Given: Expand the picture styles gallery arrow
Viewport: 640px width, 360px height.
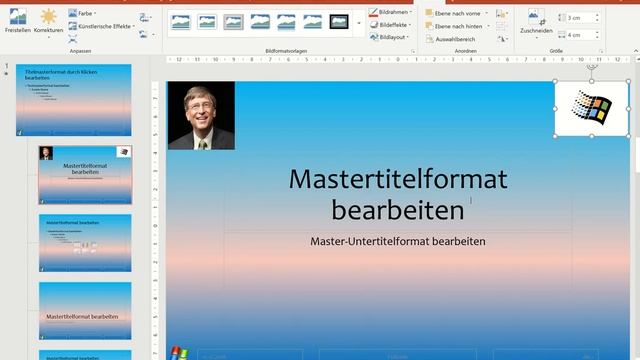Looking at the screenshot, I should 359,24.
